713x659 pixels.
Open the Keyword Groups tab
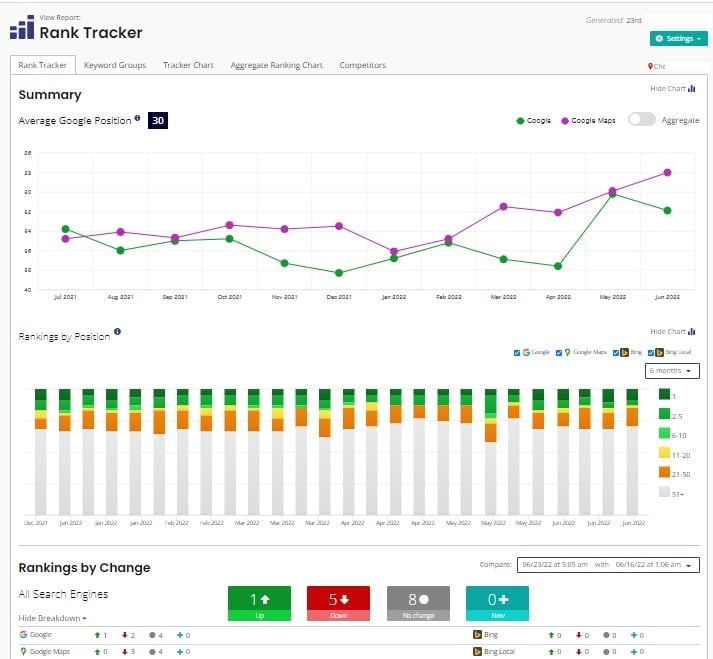coord(115,65)
